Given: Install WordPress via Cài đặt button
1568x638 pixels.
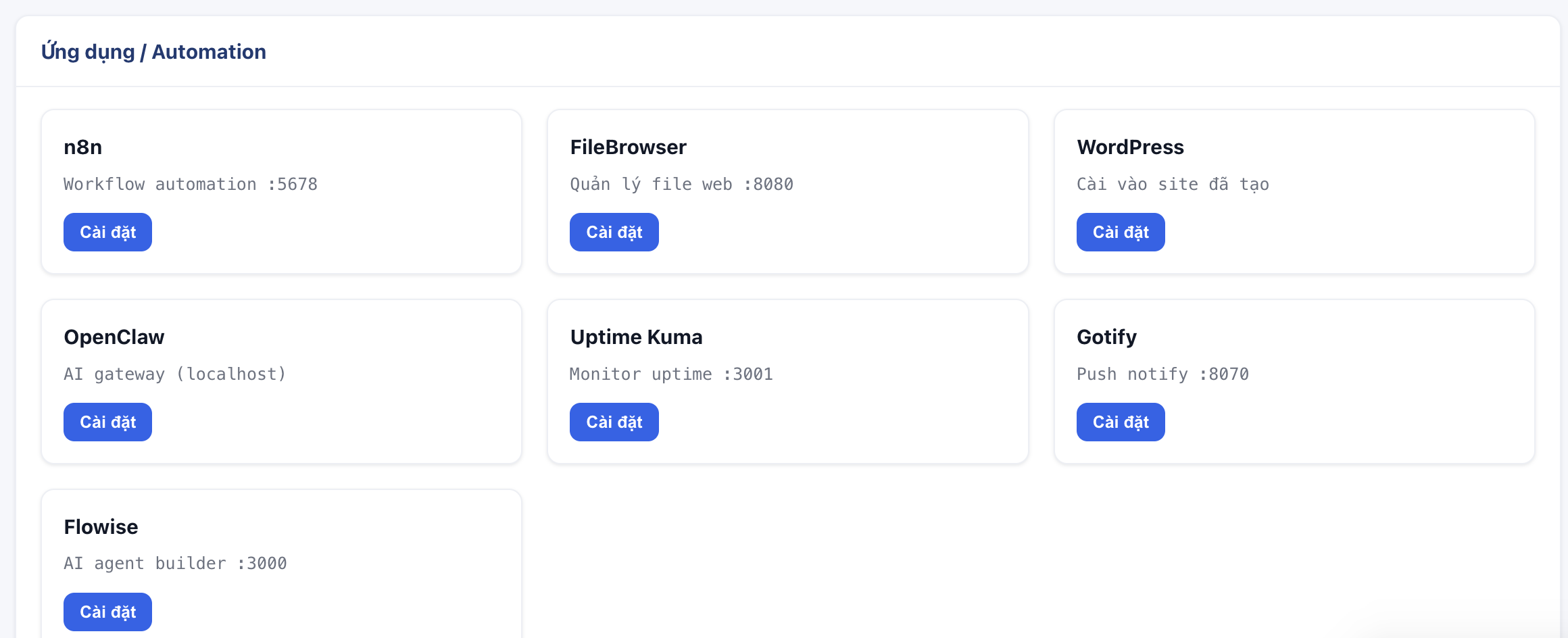Looking at the screenshot, I should 1121,232.
